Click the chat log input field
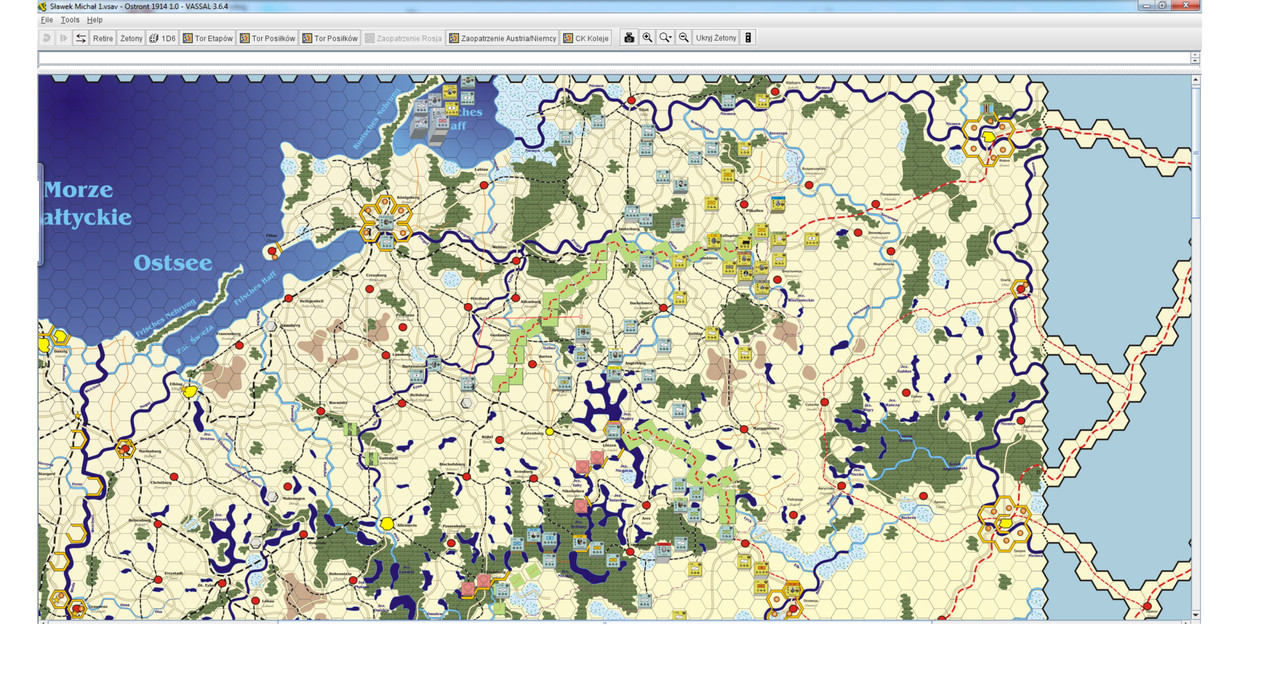Image resolution: width=1280 pixels, height=693 pixels. [x=614, y=59]
